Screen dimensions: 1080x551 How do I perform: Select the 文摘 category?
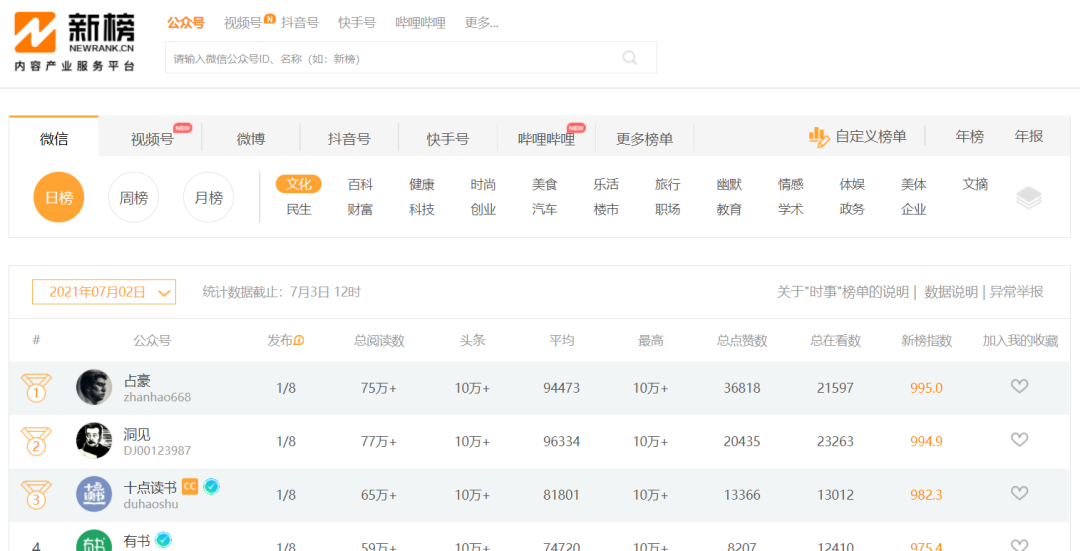click(975, 184)
